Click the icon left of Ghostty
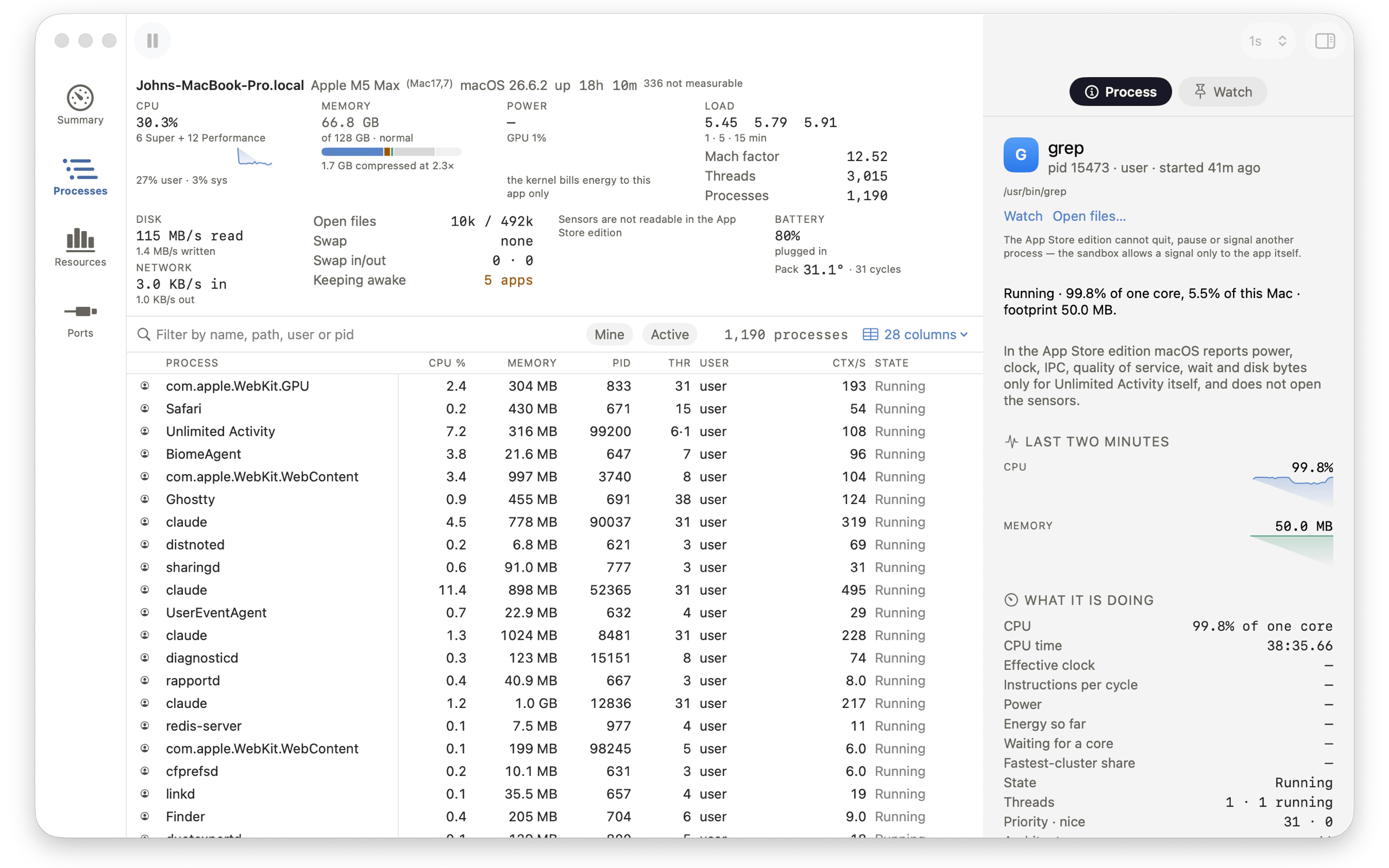The height and width of the screenshot is (868, 1389). tap(145, 499)
